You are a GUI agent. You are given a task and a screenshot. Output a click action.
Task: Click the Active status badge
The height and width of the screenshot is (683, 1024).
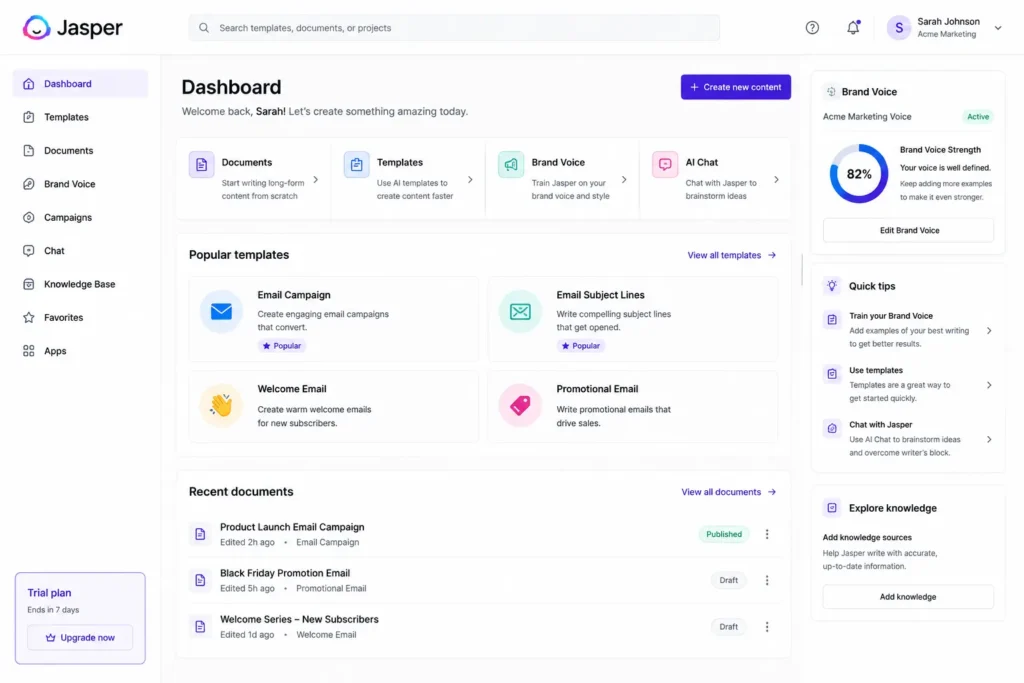978,117
